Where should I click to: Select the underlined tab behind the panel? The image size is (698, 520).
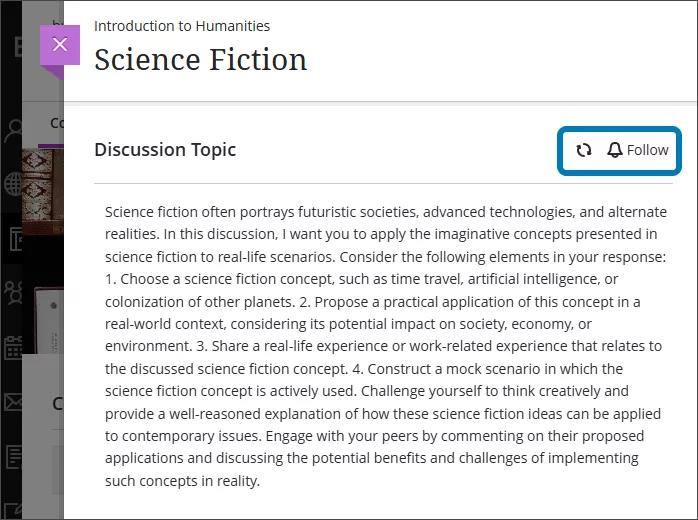56,124
